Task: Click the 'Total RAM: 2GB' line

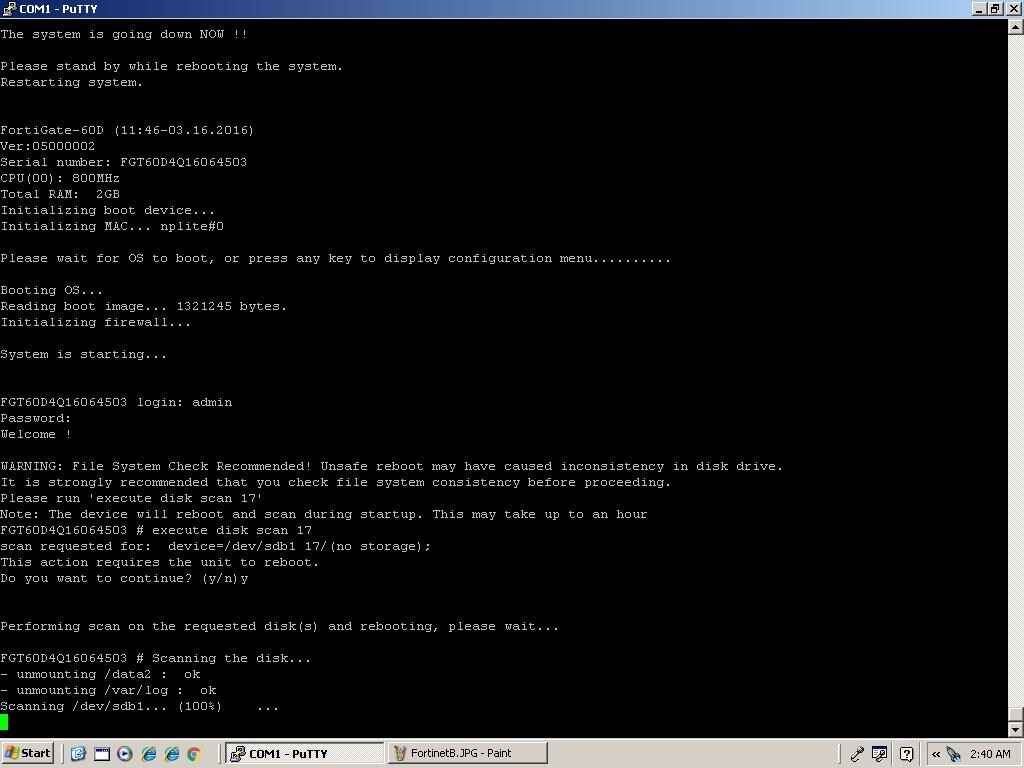Action: coord(60,194)
